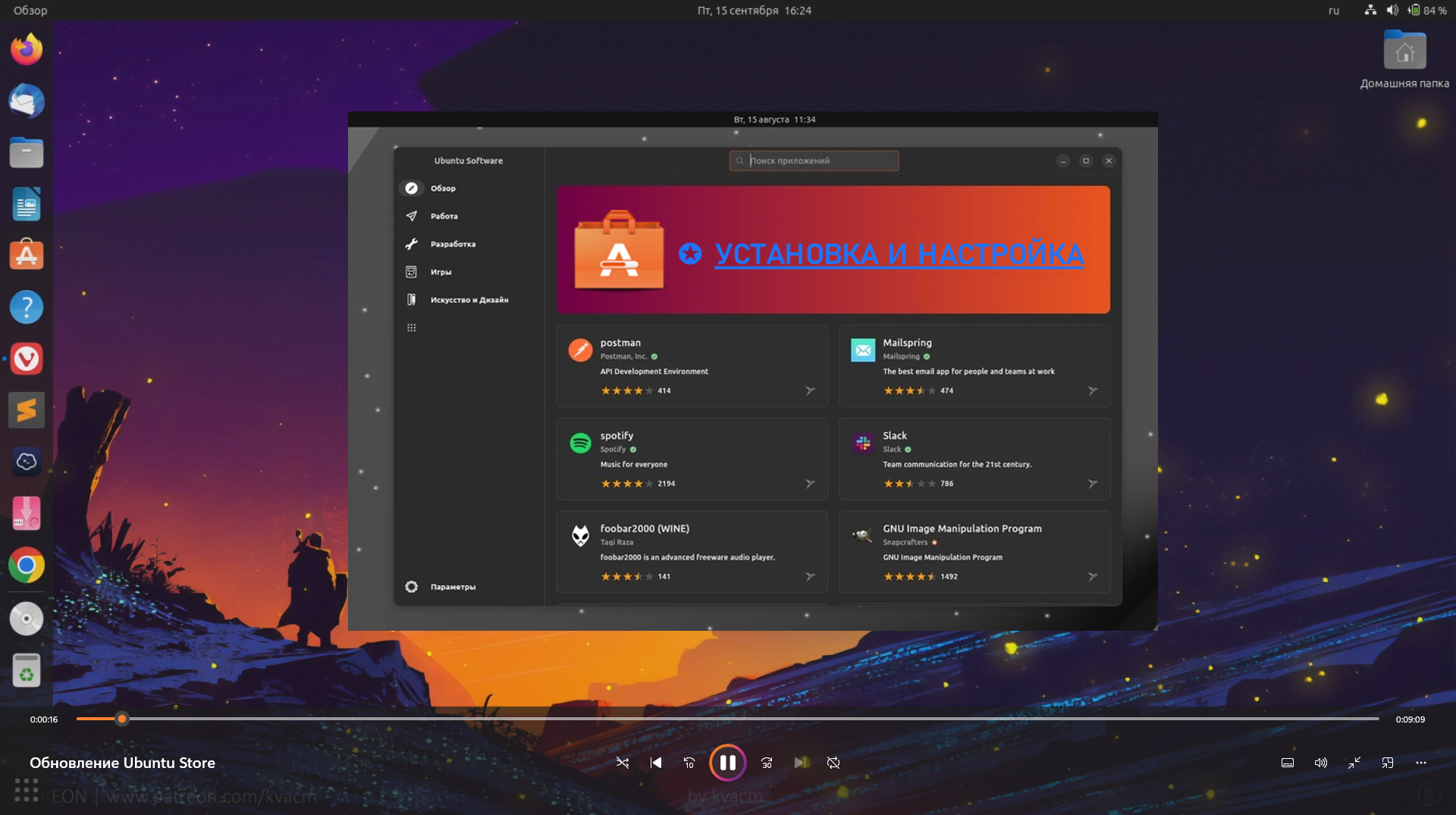Open the disc drive icon in the dock
1456x815 pixels.
(x=27, y=619)
